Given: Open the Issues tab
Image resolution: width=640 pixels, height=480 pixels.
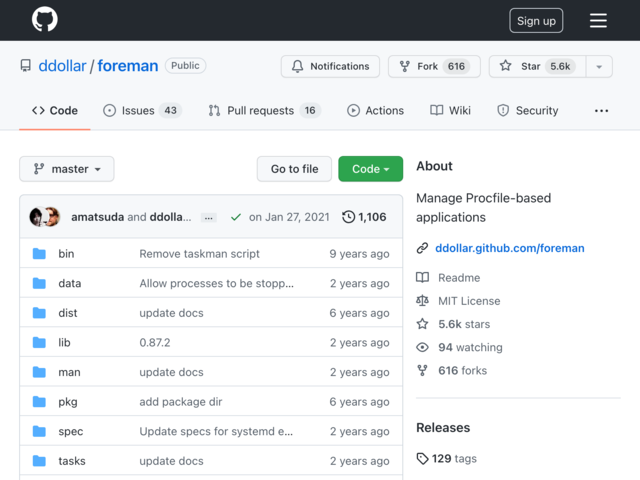Looking at the screenshot, I should click(x=142, y=111).
